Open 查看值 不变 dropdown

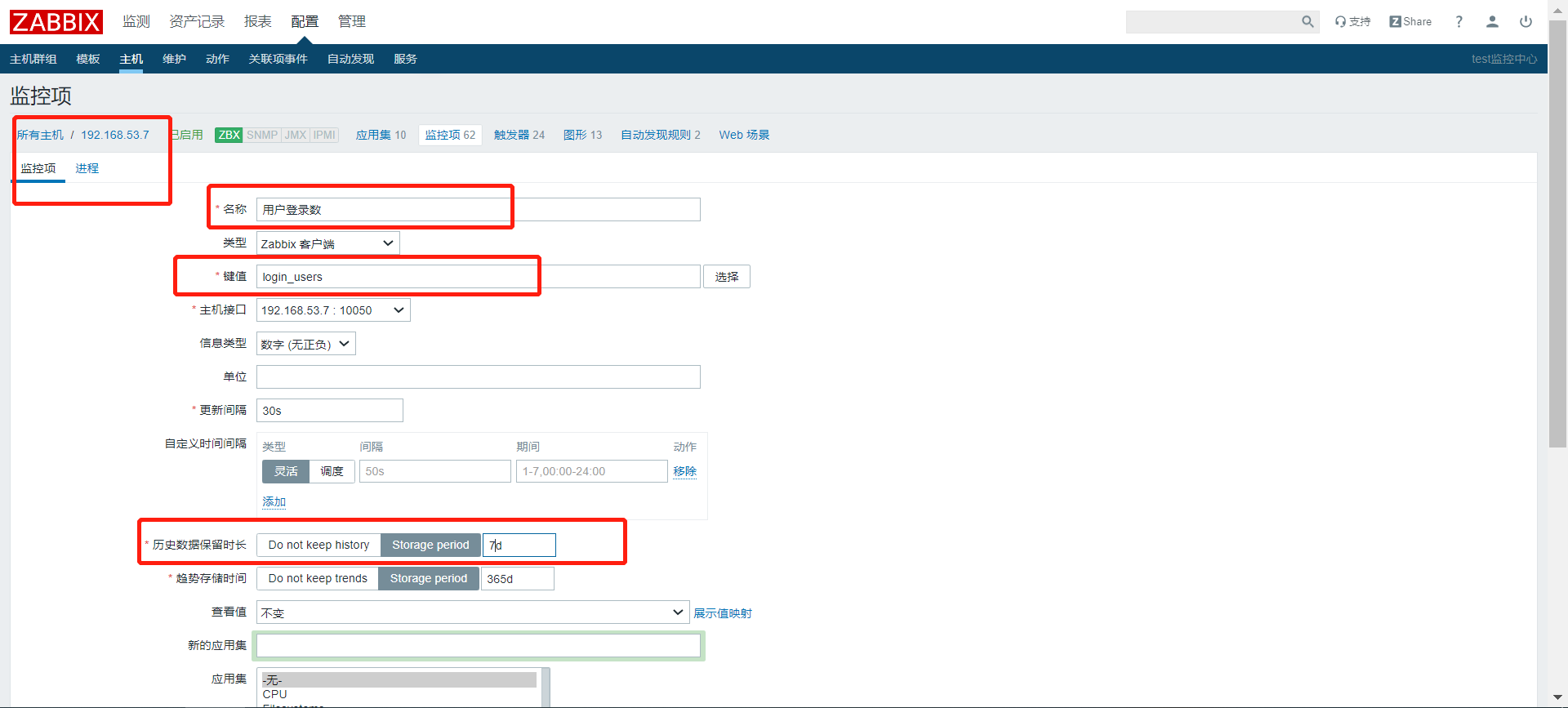473,612
